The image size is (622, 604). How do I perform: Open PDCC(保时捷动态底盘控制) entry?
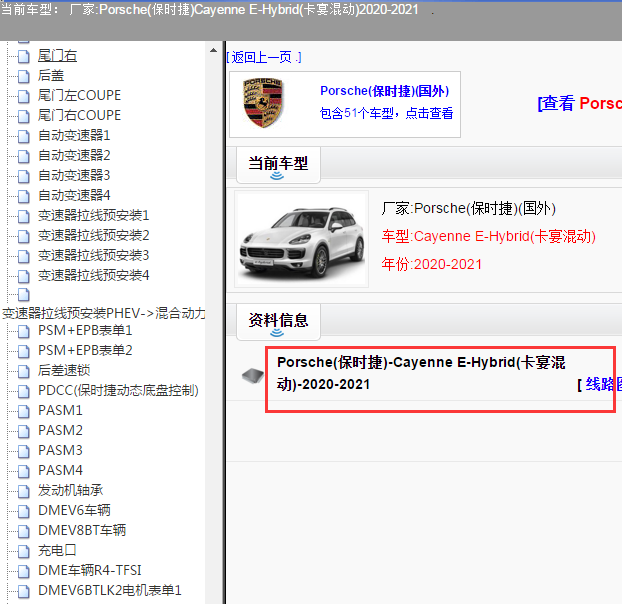point(118,390)
